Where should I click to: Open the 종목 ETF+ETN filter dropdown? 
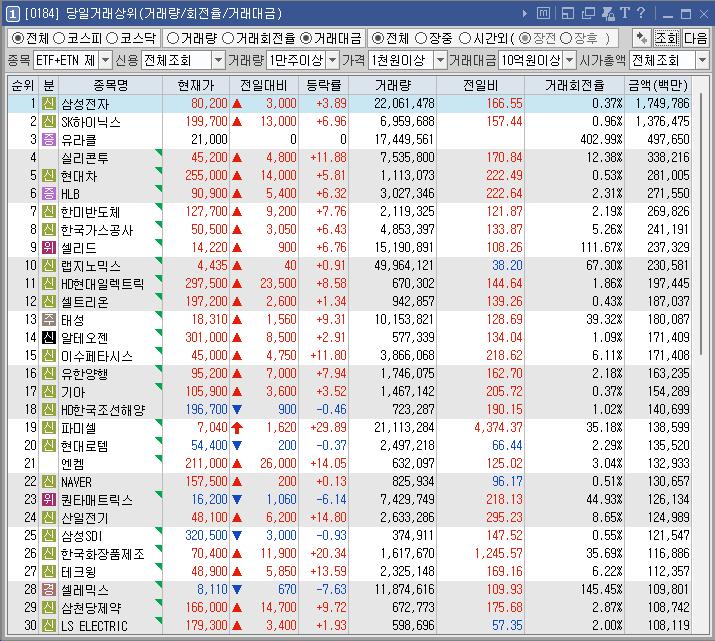pyautogui.click(x=105, y=60)
